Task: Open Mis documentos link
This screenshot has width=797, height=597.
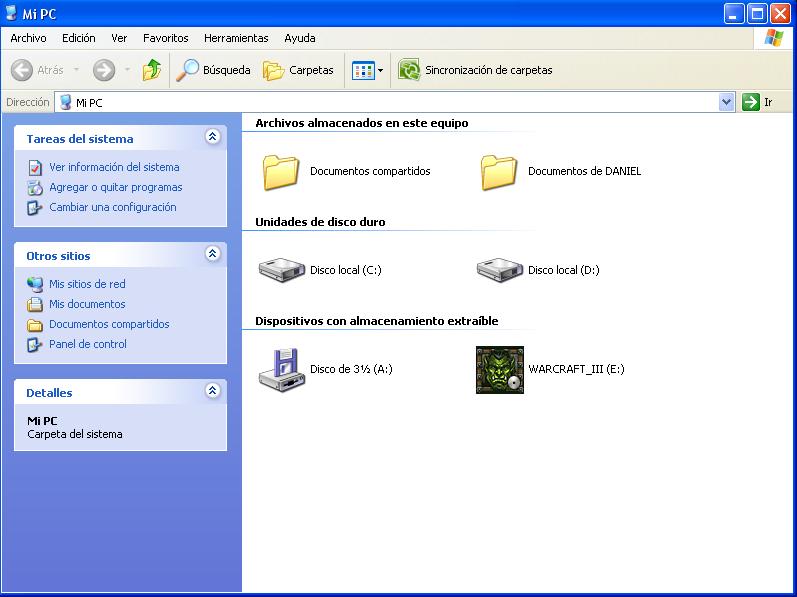Action: [x=87, y=304]
